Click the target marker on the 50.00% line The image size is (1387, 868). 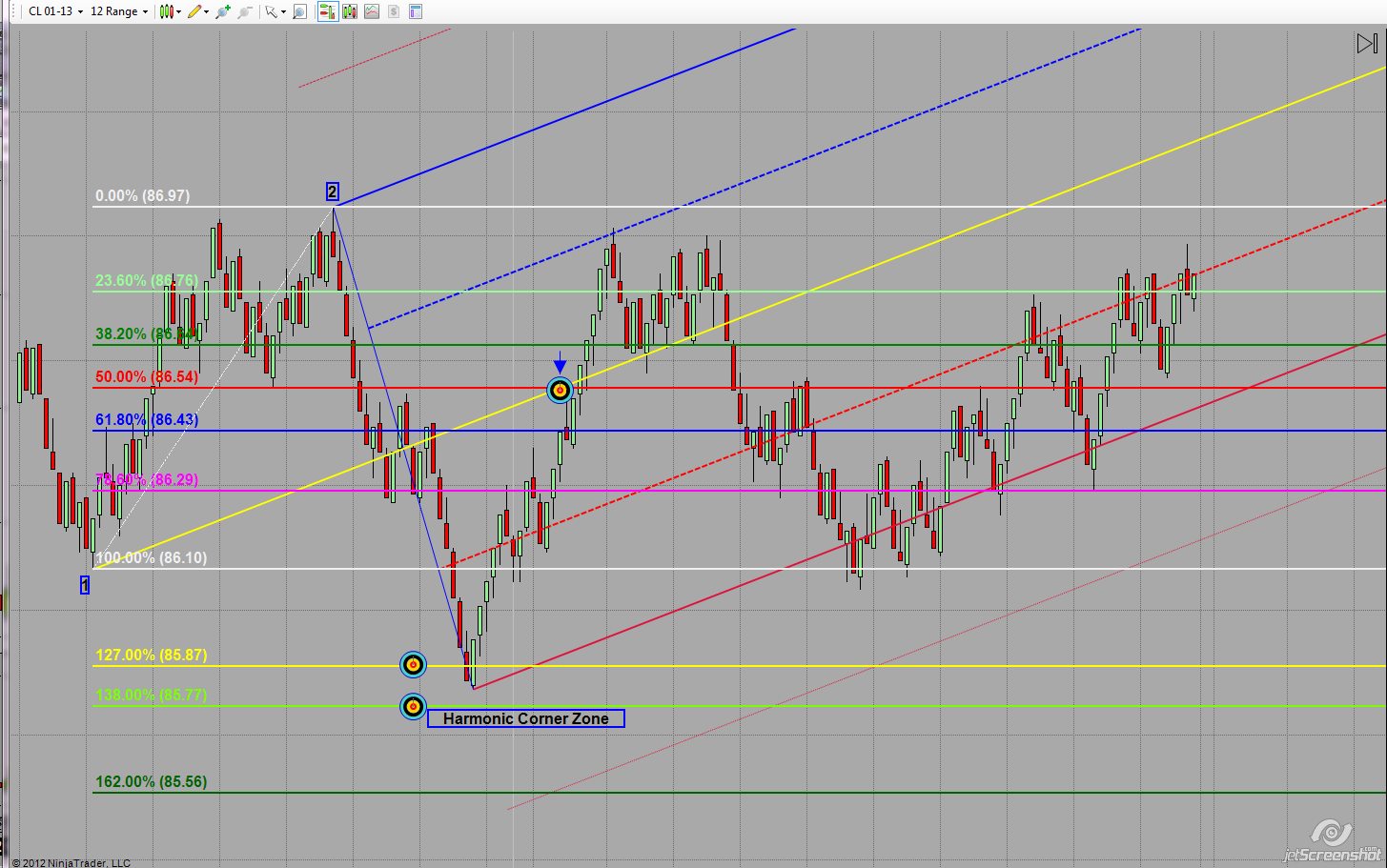point(561,389)
